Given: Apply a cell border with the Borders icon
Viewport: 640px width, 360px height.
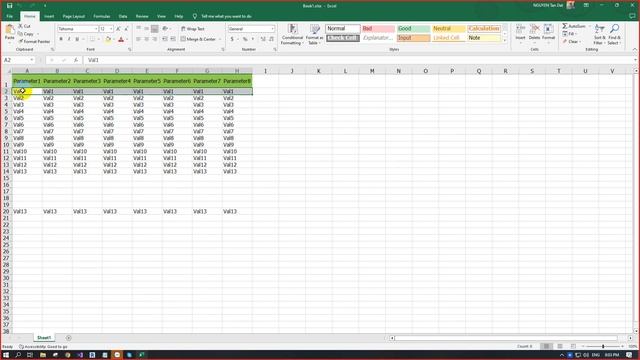Looking at the screenshot, I should (x=92, y=40).
